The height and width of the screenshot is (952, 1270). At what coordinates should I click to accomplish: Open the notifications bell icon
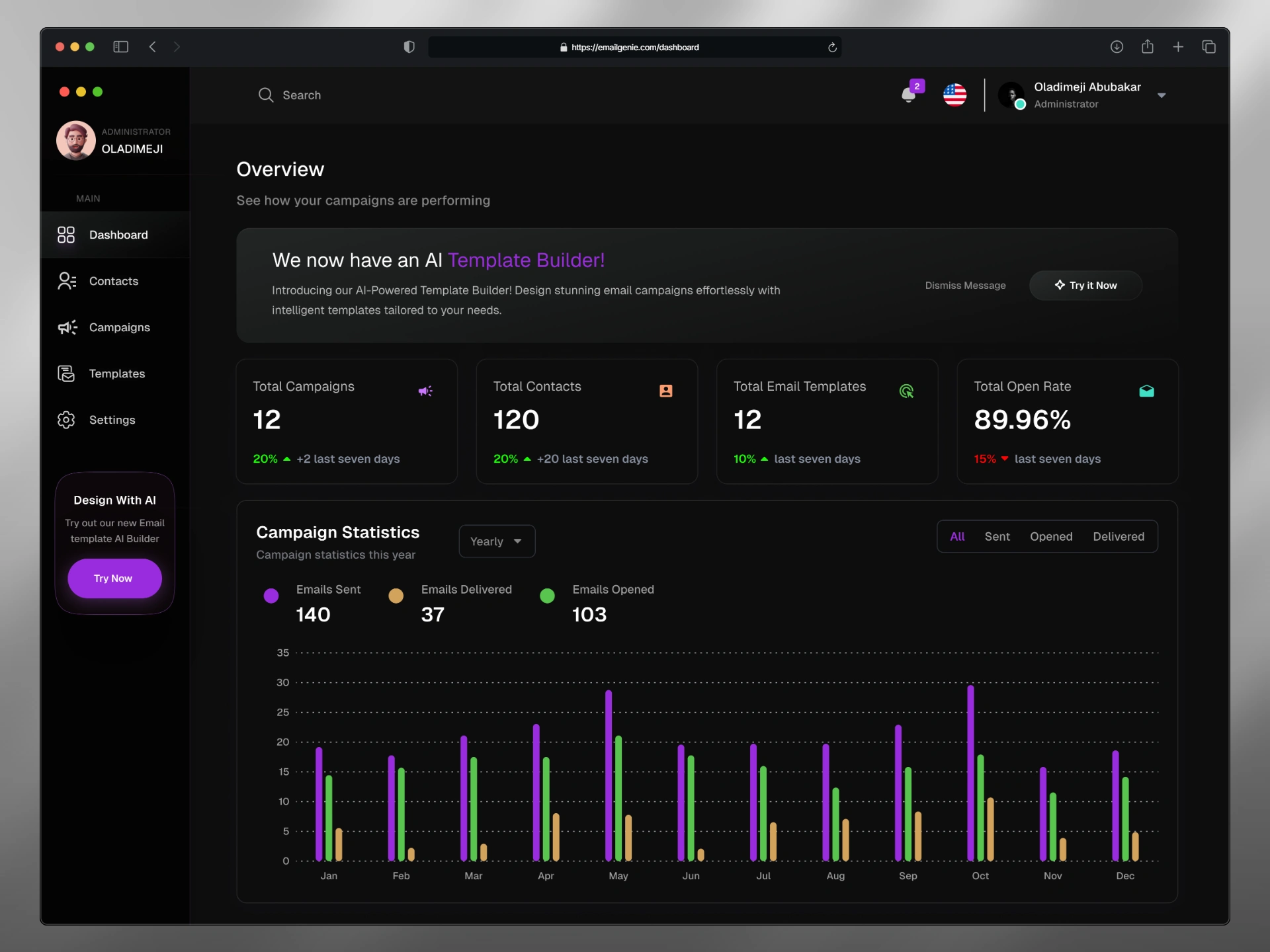[909, 95]
